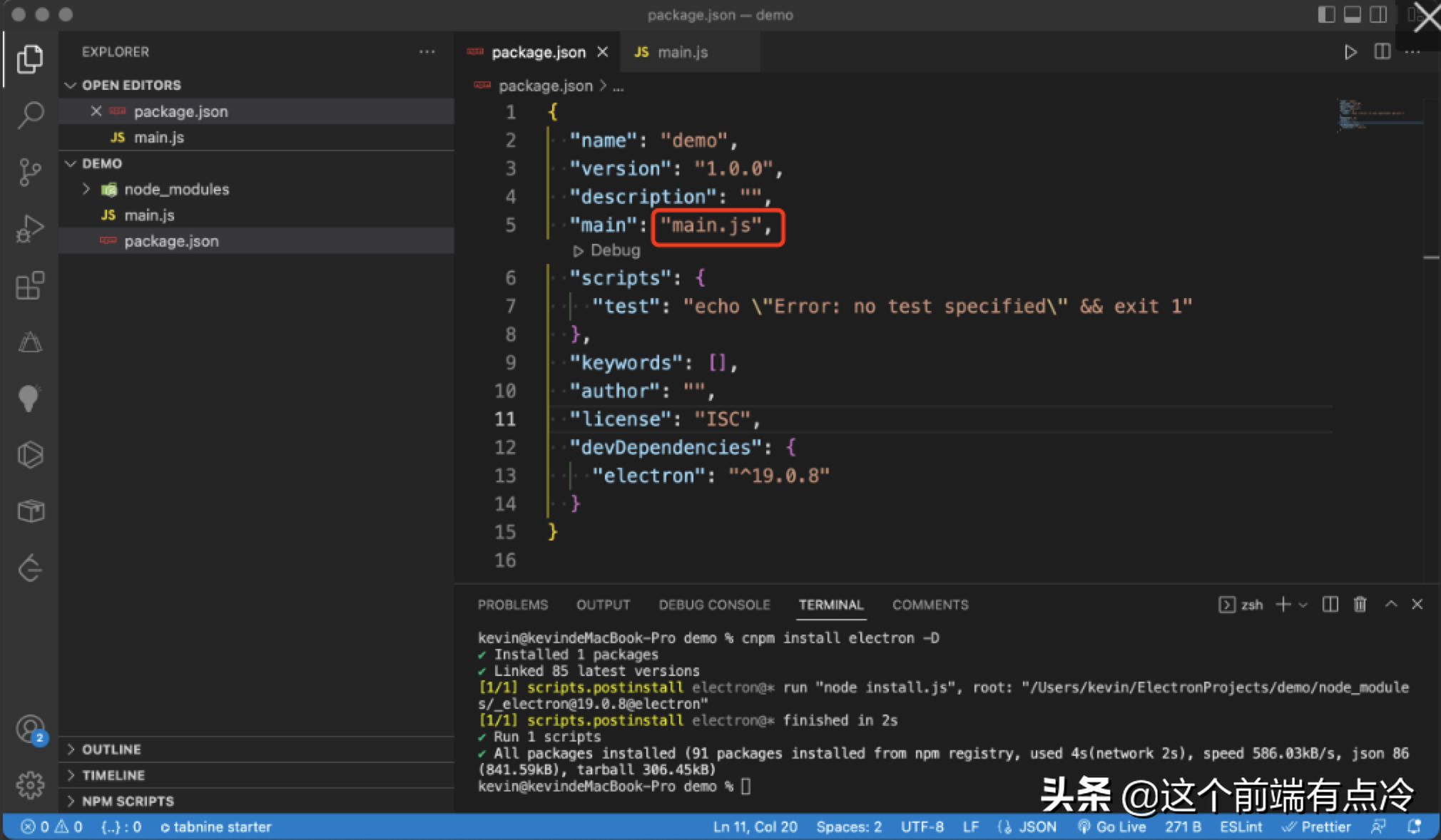Open the Extensions view
1441x840 pixels.
click(x=29, y=286)
